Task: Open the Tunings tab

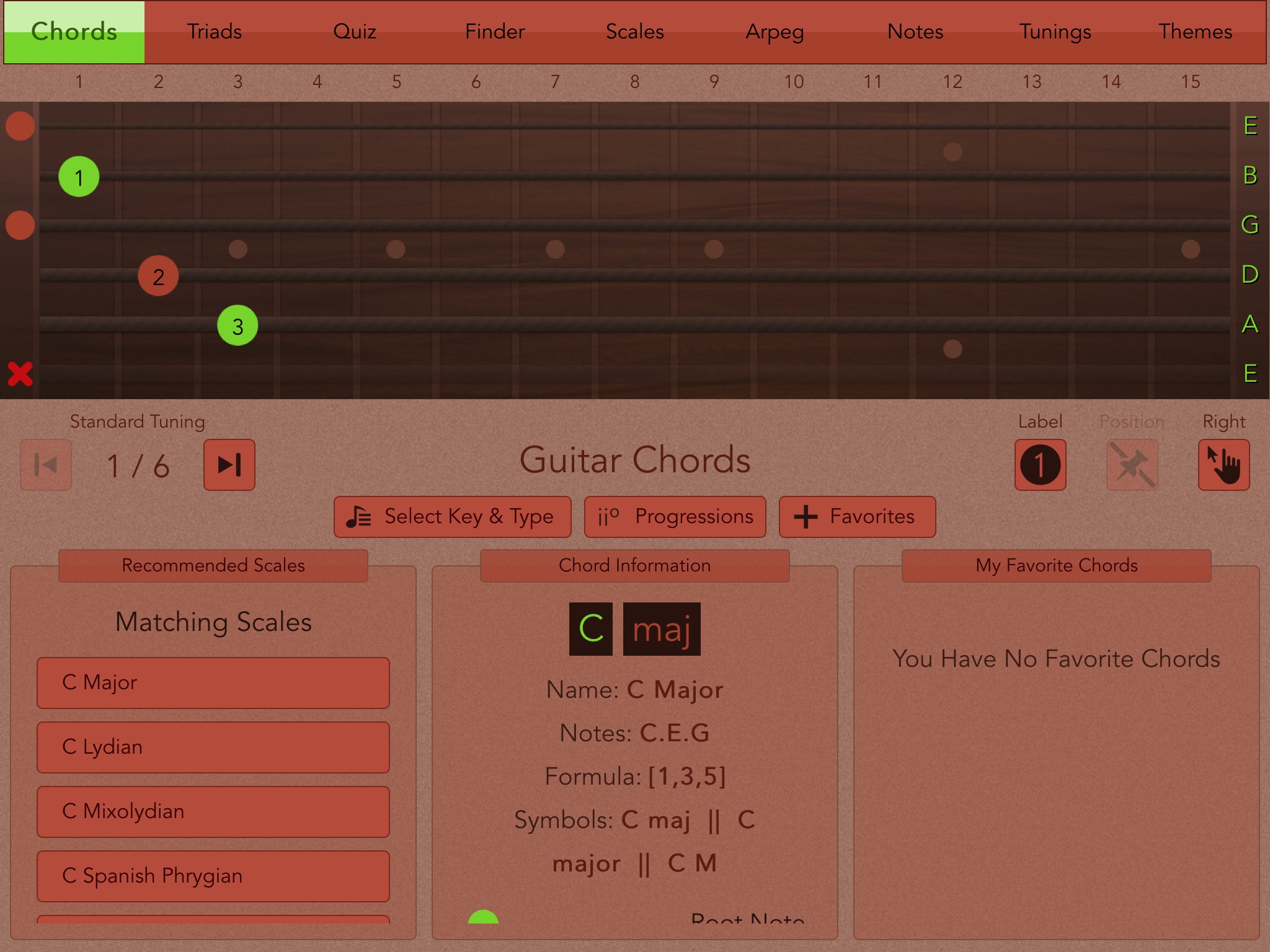Action: (x=1055, y=32)
